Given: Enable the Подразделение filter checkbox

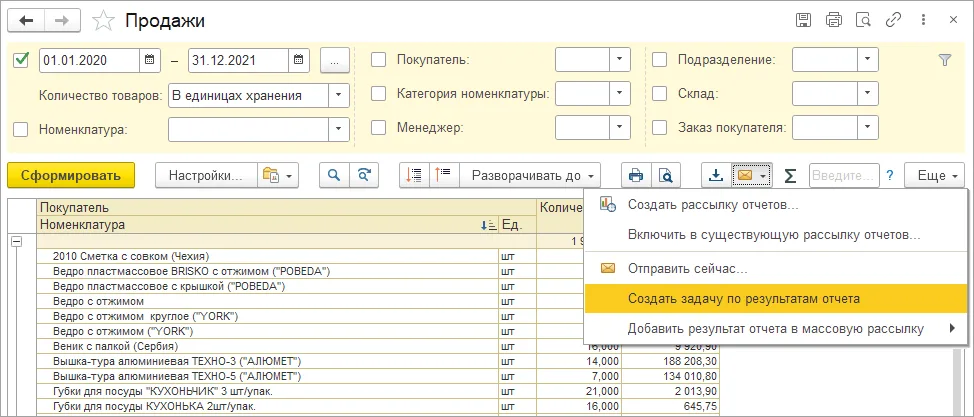Looking at the screenshot, I should (659, 60).
